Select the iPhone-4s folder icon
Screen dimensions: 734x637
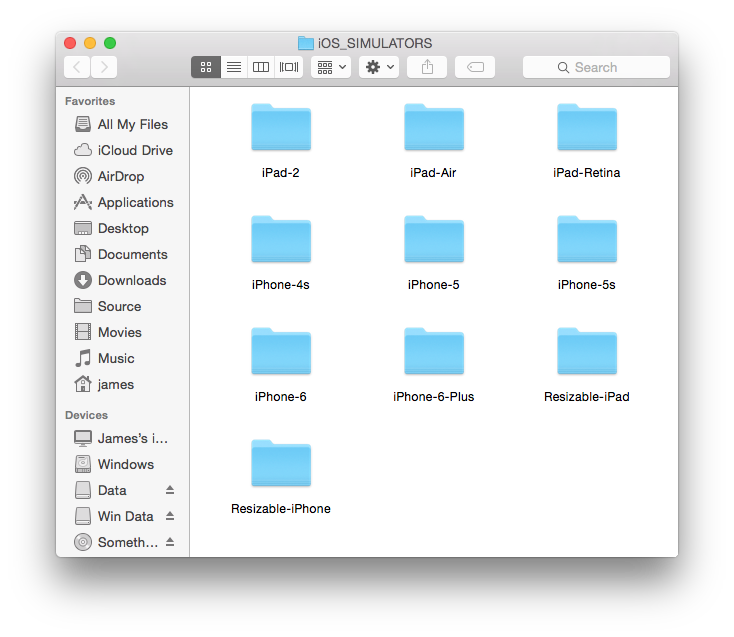pos(281,239)
